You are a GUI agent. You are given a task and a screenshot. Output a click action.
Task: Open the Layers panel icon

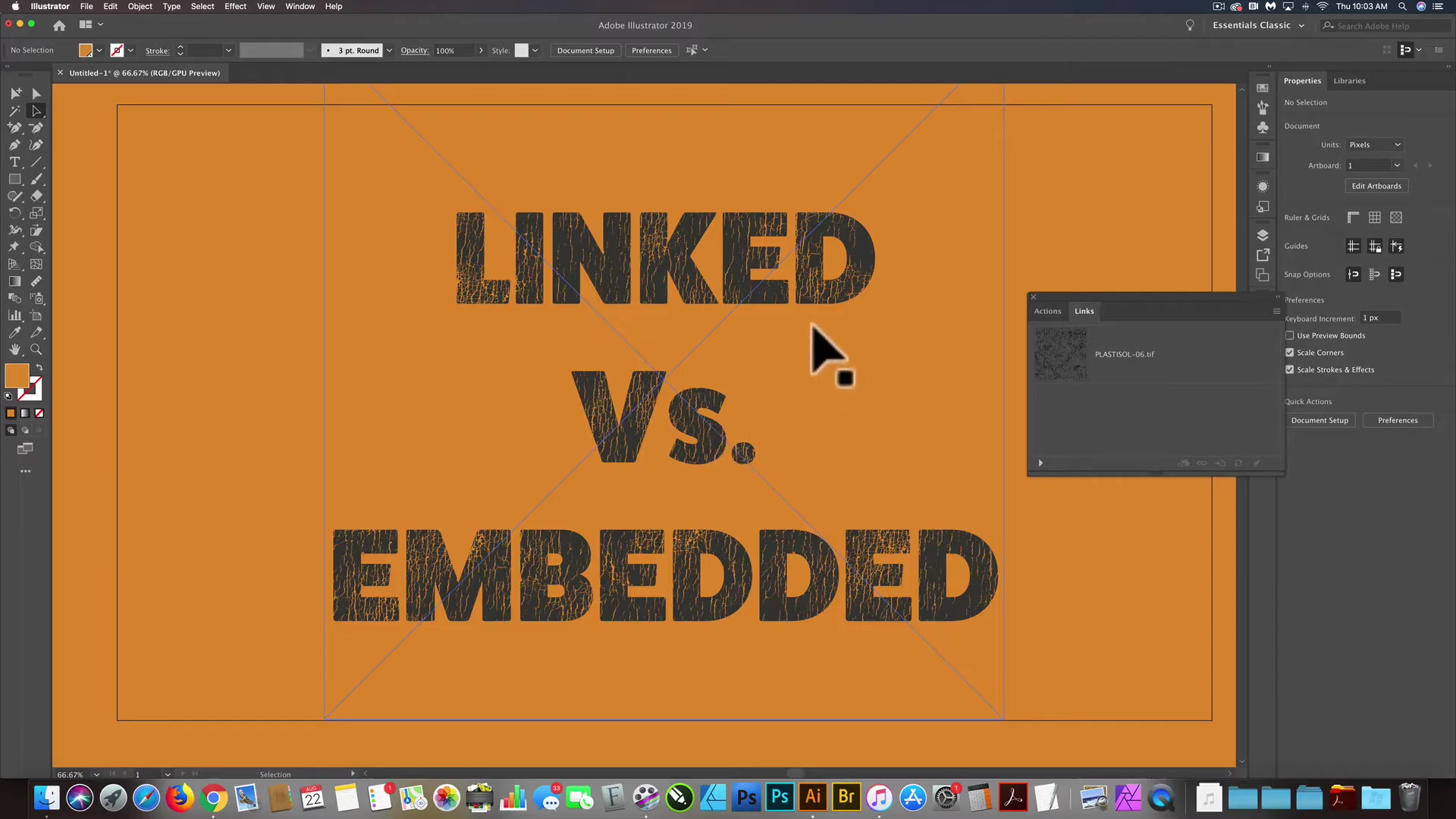(1263, 235)
